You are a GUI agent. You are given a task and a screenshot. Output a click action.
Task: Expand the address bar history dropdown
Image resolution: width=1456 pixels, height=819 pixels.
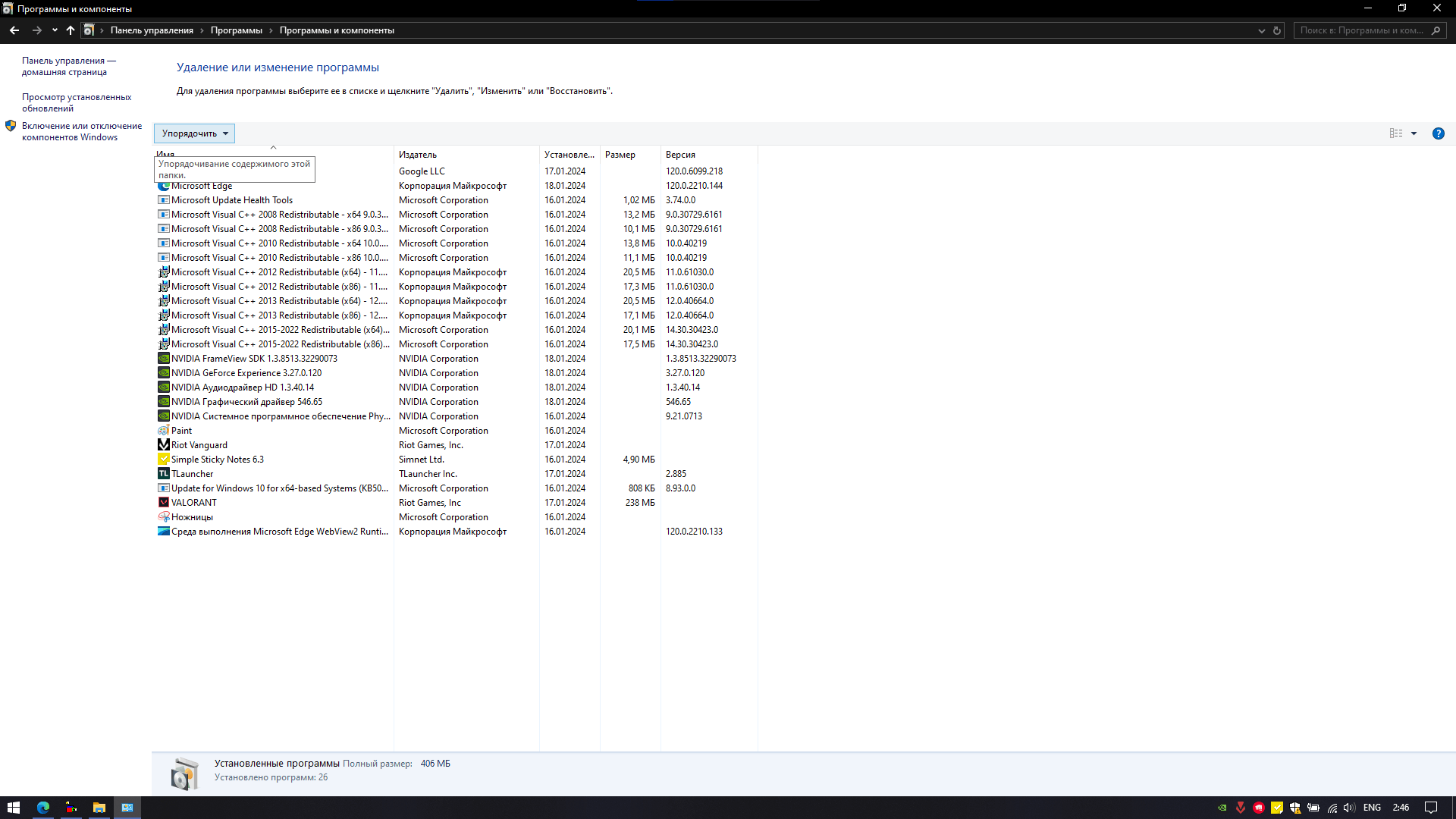pyautogui.click(x=1262, y=31)
